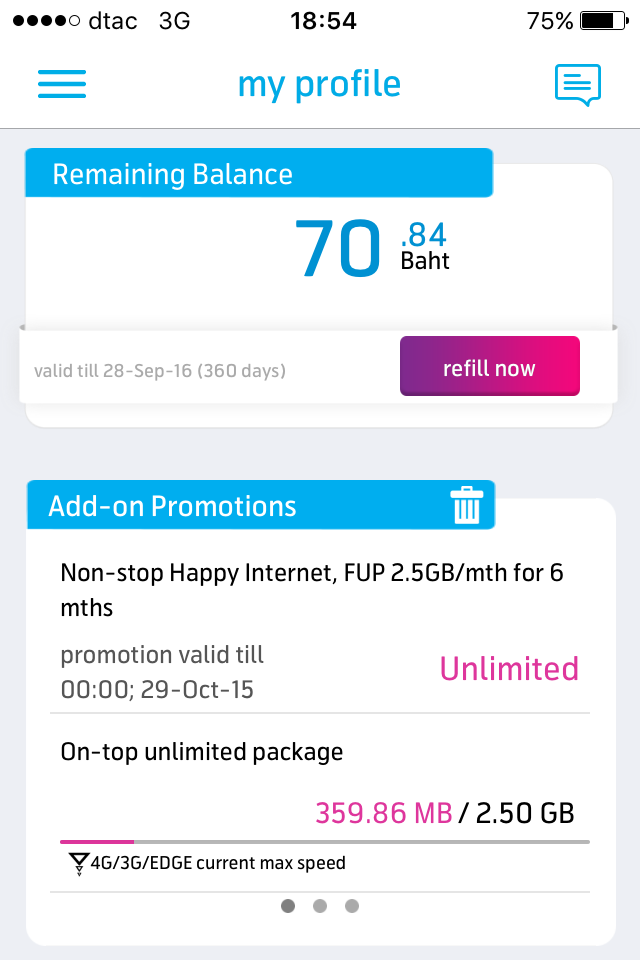Tap the my profile title
640x960 pixels.
pyautogui.click(x=319, y=84)
